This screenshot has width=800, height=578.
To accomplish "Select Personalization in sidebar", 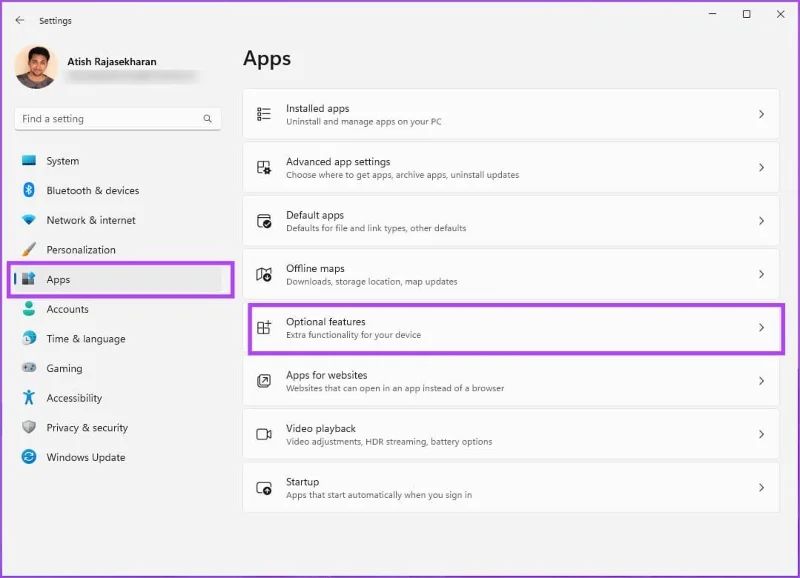I will [x=81, y=250].
